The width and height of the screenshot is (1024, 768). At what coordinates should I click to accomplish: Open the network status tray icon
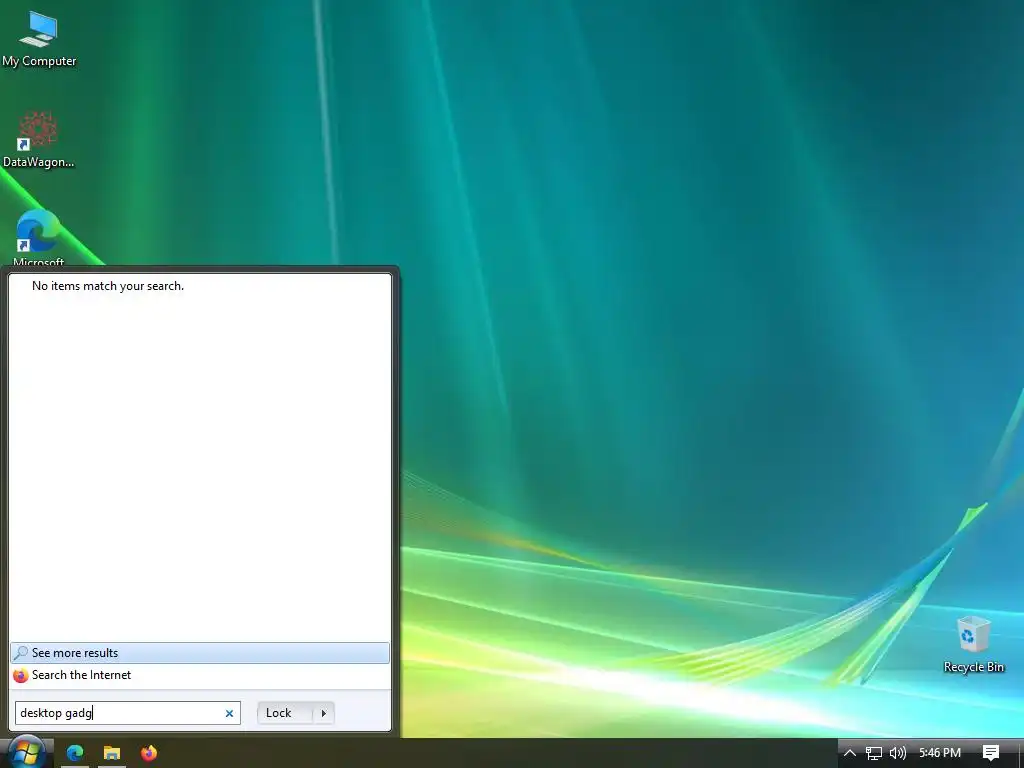pos(874,753)
